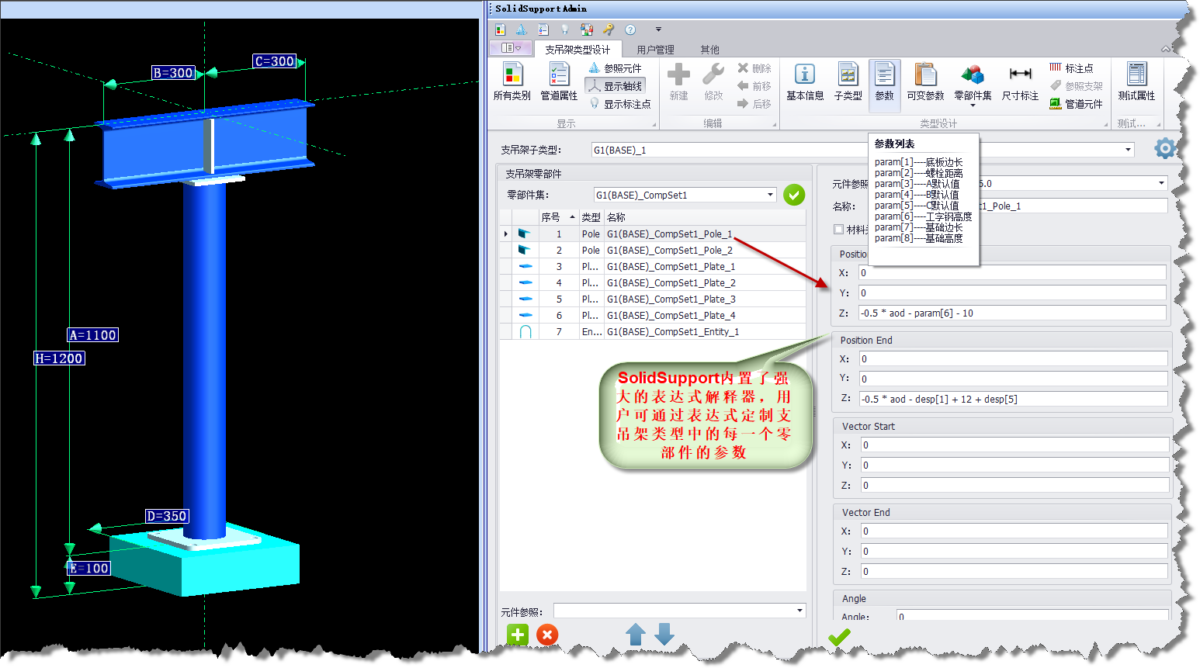Toggle 显示轴线 show axis option

point(615,86)
